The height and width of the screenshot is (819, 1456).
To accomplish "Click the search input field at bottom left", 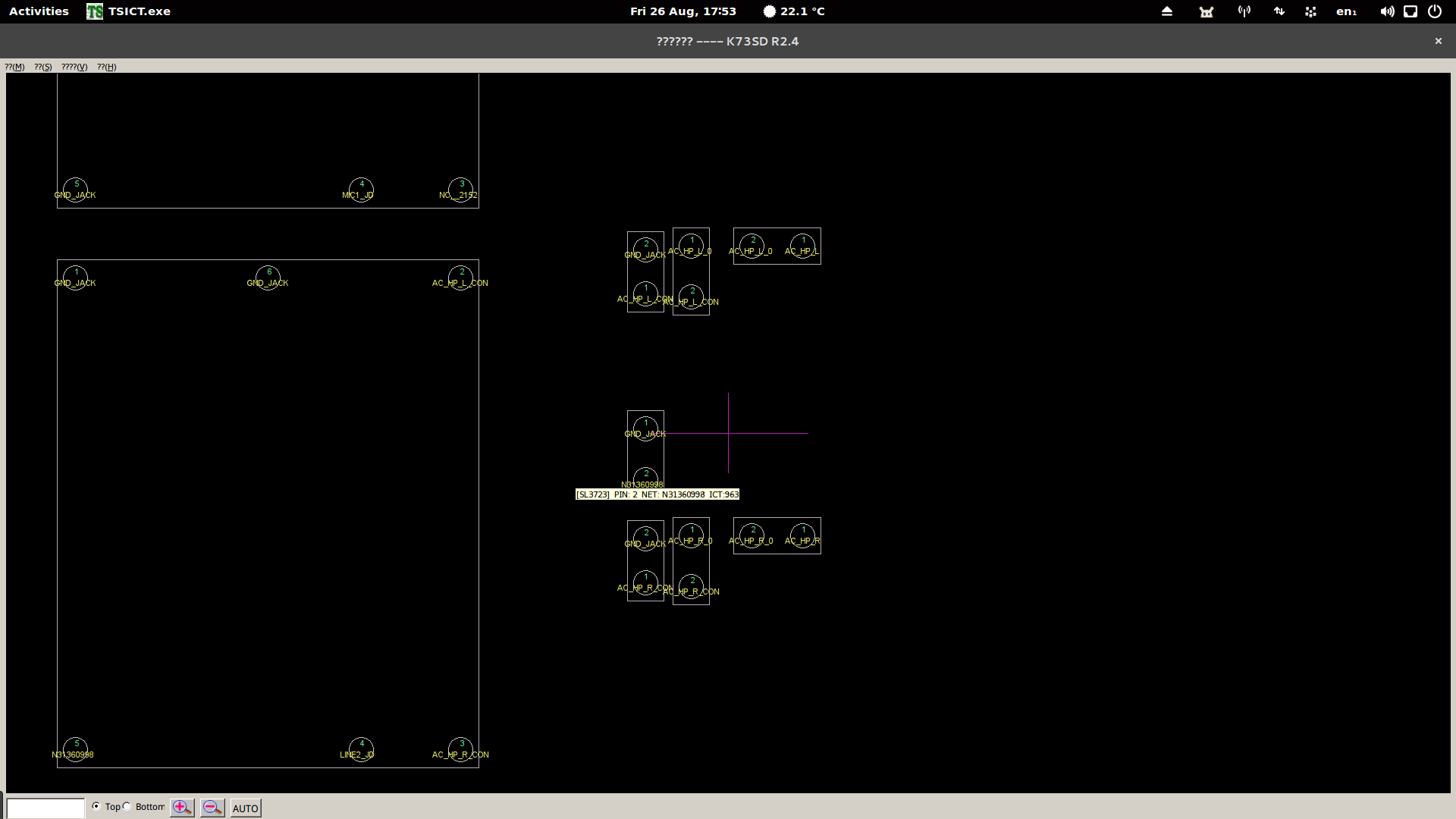I will [45, 808].
